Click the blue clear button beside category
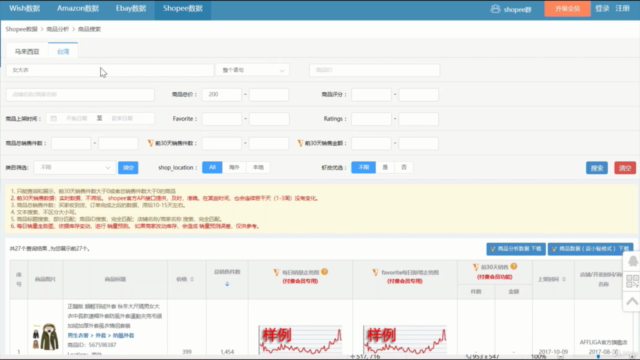This screenshot has height=360, width=640. click(128, 167)
